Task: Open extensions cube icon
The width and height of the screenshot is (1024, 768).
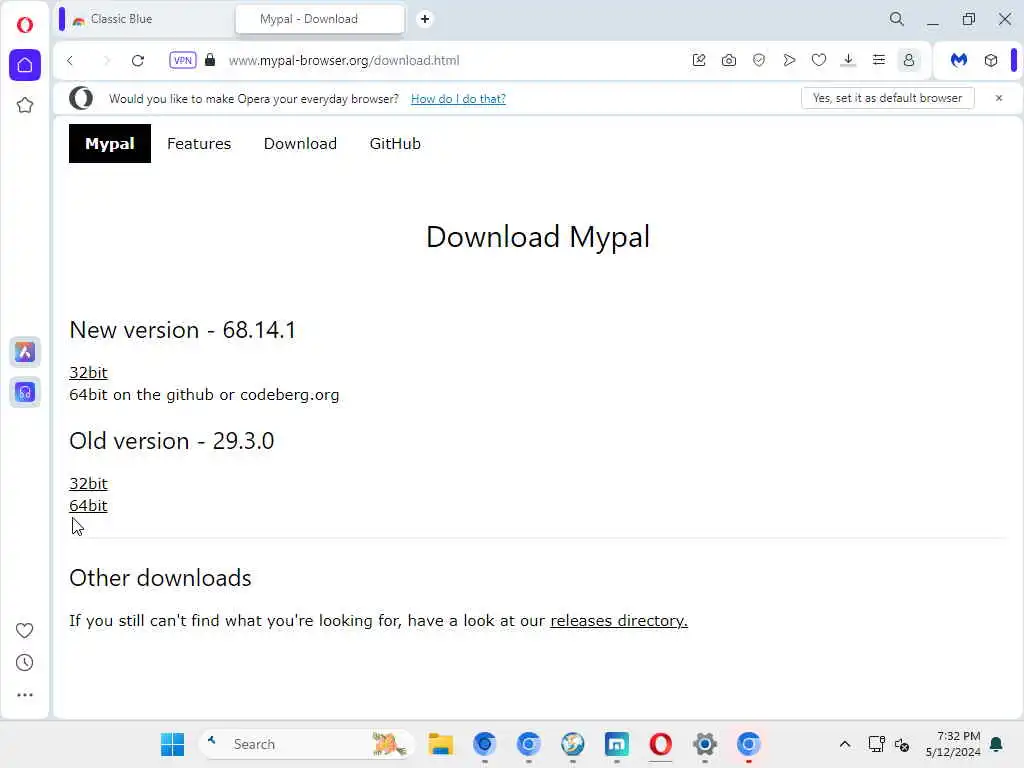Action: pos(991,61)
